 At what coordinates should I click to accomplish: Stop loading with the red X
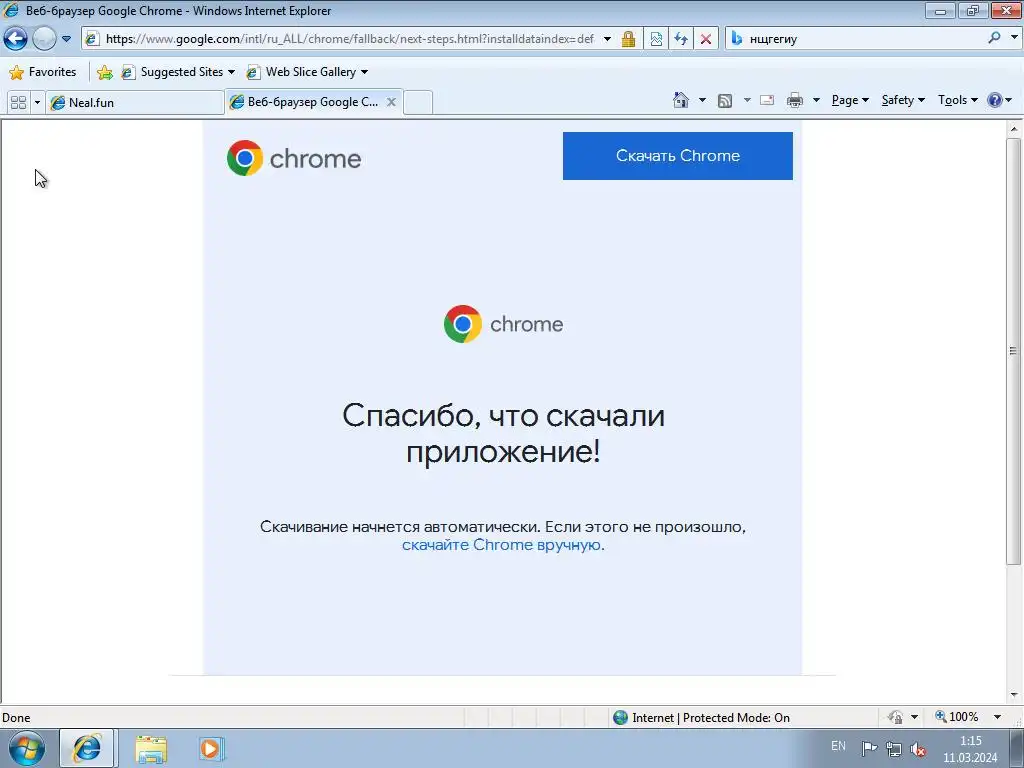706,39
